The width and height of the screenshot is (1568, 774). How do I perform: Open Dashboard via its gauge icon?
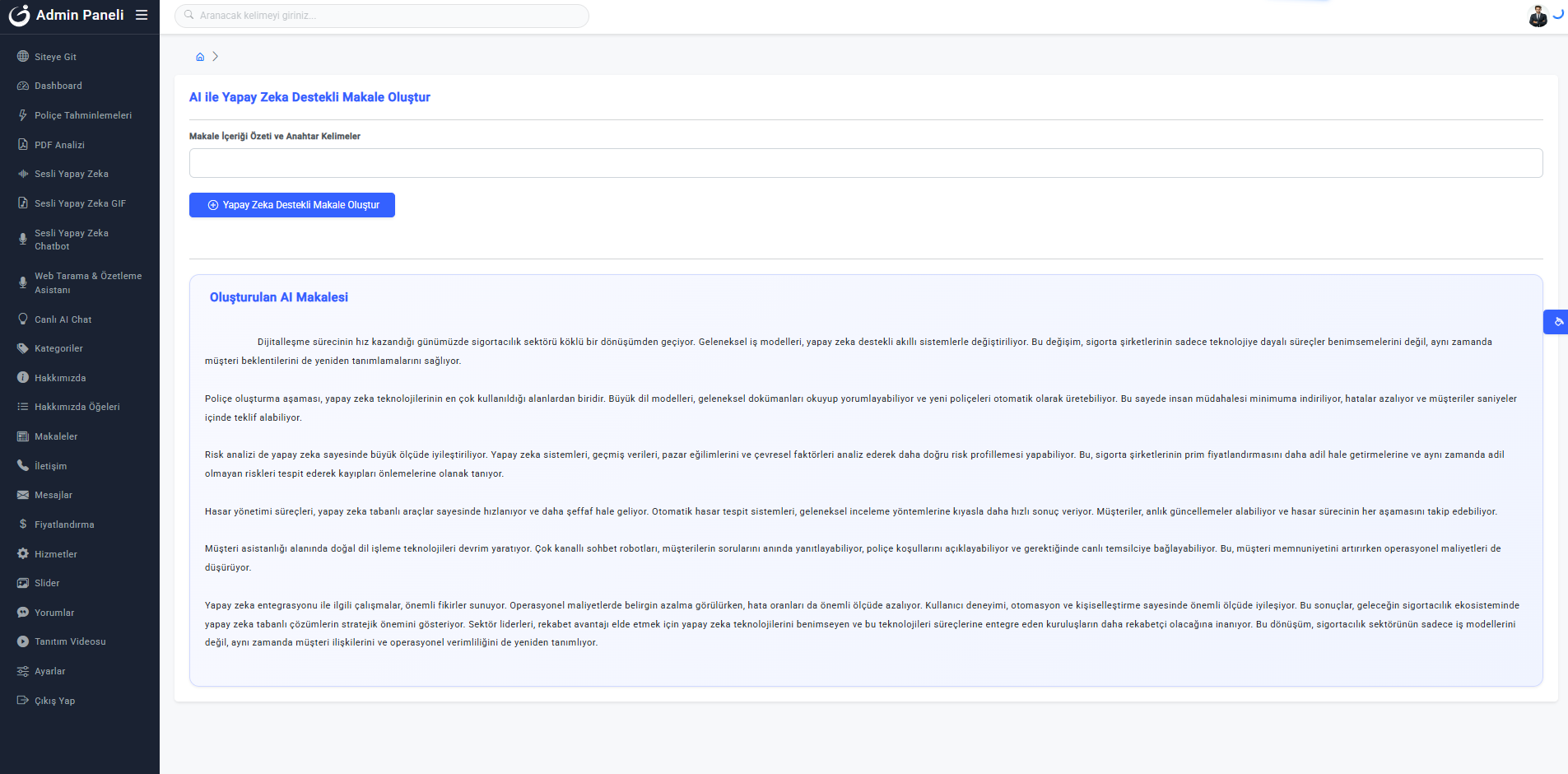(23, 86)
